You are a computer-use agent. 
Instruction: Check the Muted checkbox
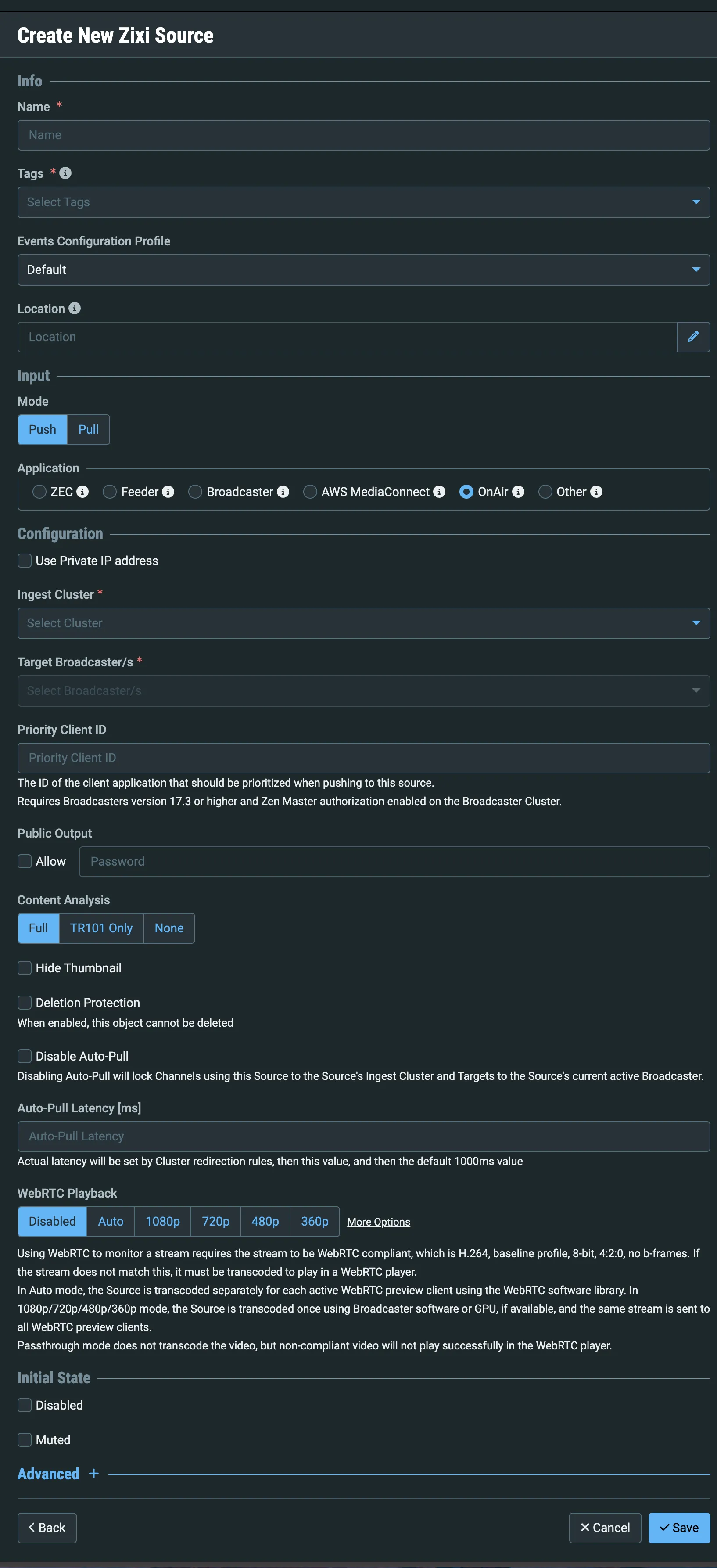coord(24,1439)
